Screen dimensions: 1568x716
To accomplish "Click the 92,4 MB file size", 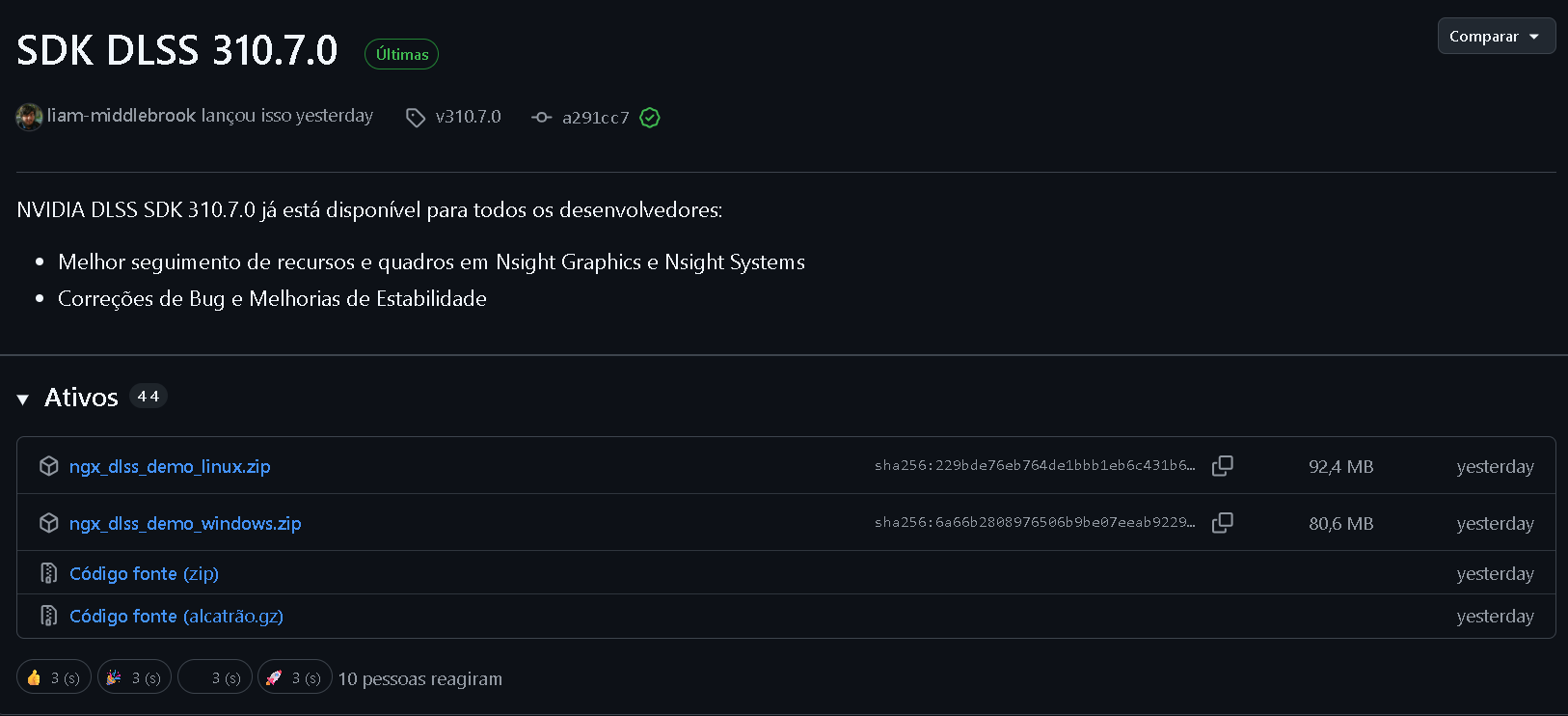I will [x=1341, y=466].
